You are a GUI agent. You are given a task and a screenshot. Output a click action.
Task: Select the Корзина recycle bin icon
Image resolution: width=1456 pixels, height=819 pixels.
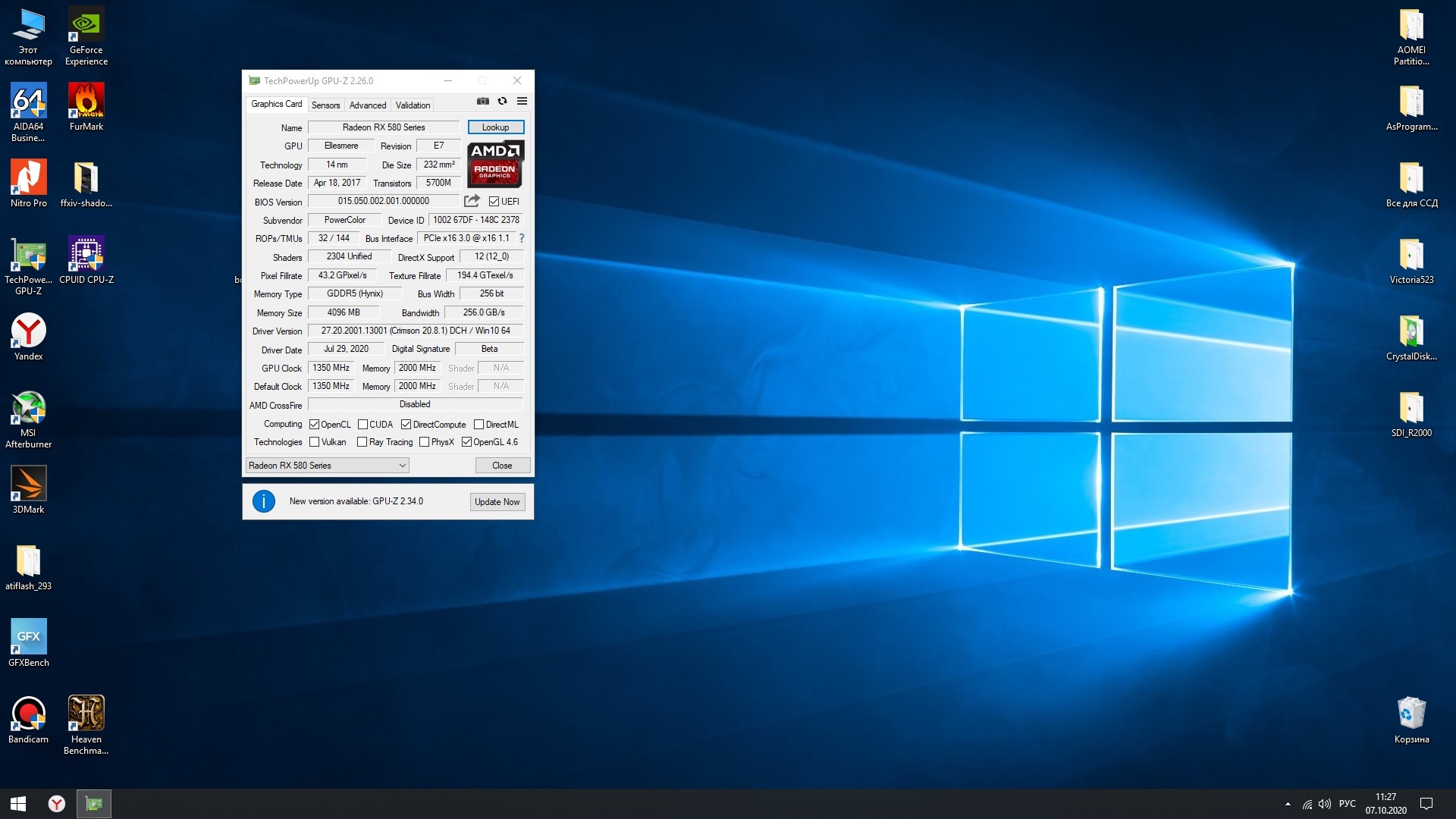[x=1411, y=720]
